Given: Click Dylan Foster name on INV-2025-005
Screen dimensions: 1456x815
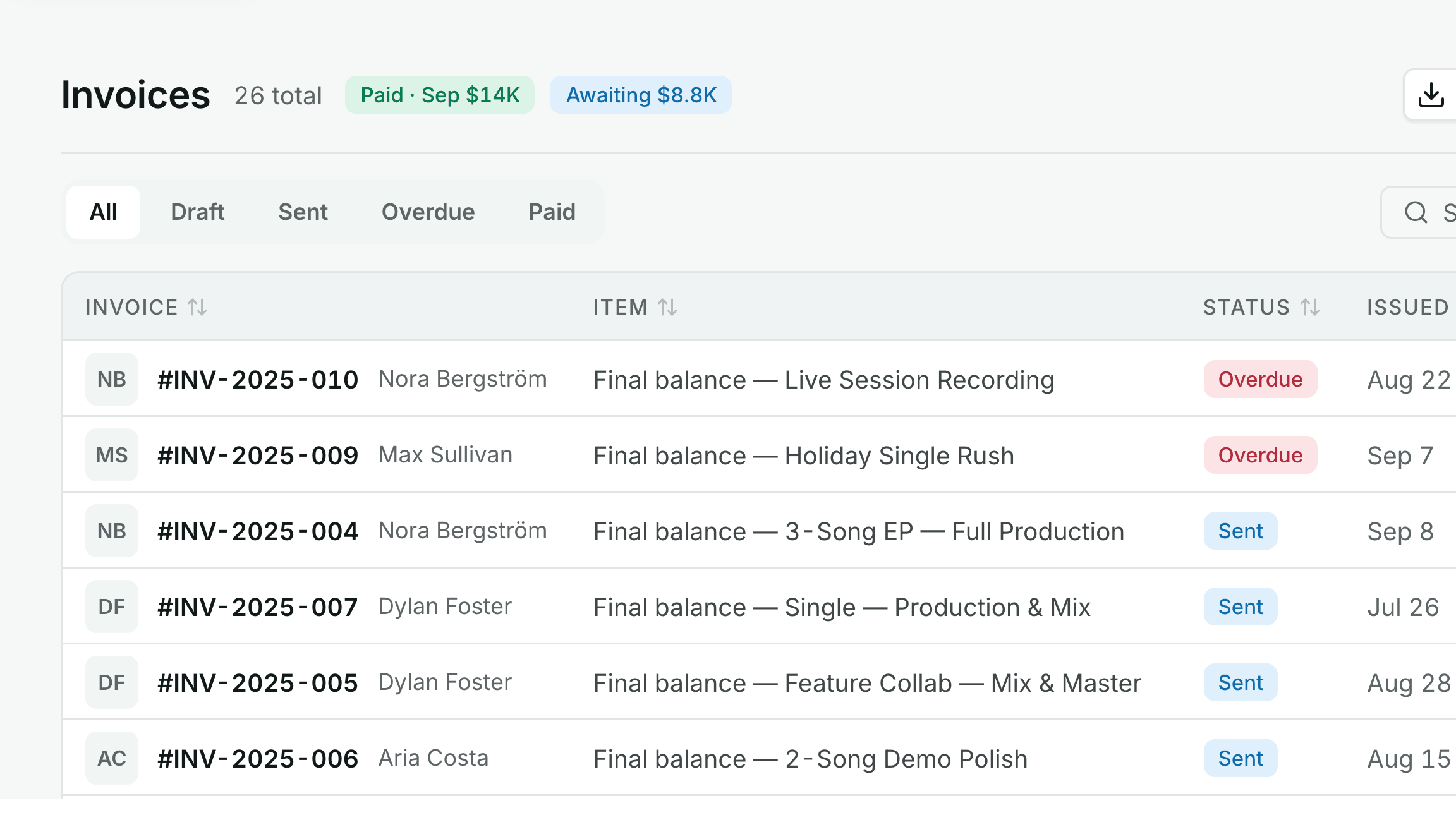Looking at the screenshot, I should click(445, 683).
